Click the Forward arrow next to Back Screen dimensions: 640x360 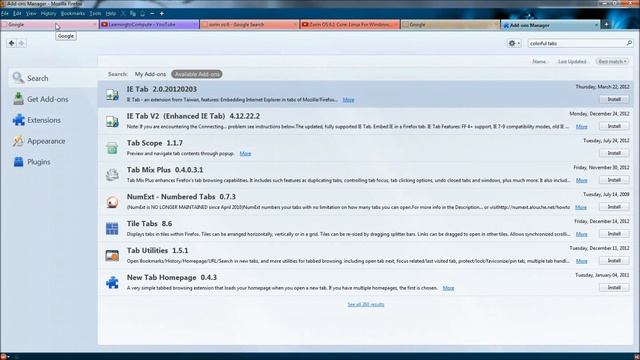coord(21,43)
